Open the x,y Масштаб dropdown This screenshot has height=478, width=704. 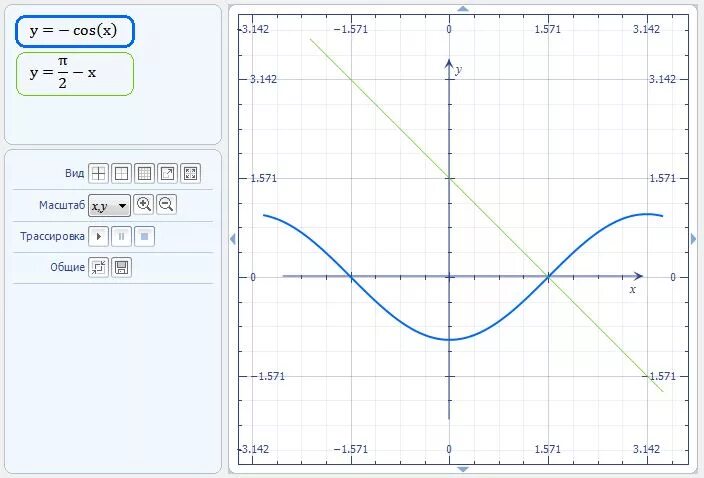(110, 206)
